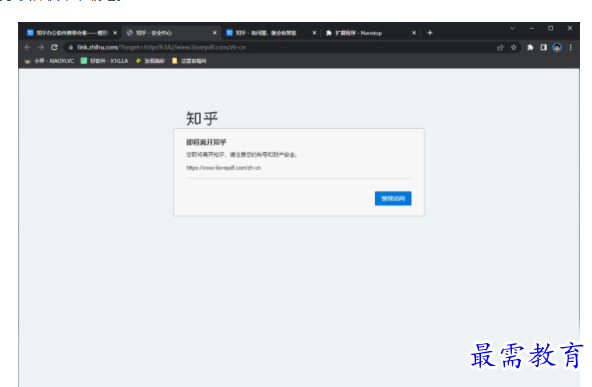Click the 即将离开知乎 heading
This screenshot has height=387, width=592.
pos(206,142)
